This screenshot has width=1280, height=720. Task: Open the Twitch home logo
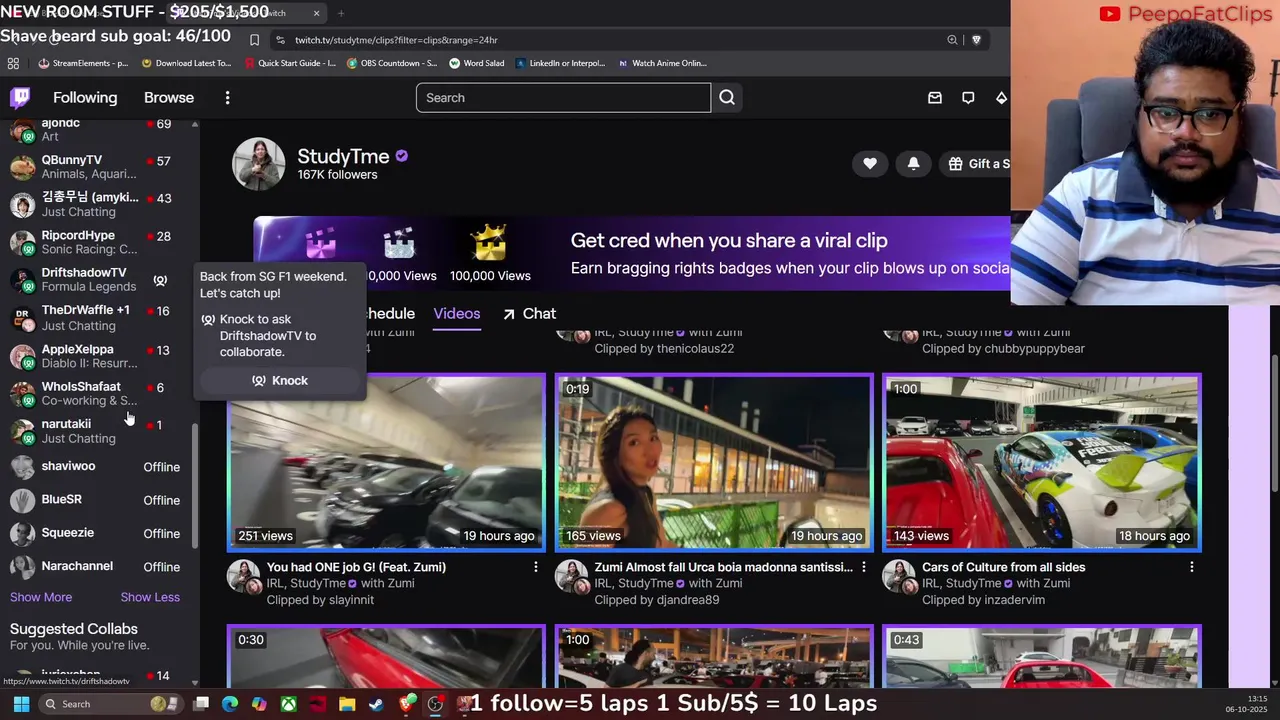(20, 97)
